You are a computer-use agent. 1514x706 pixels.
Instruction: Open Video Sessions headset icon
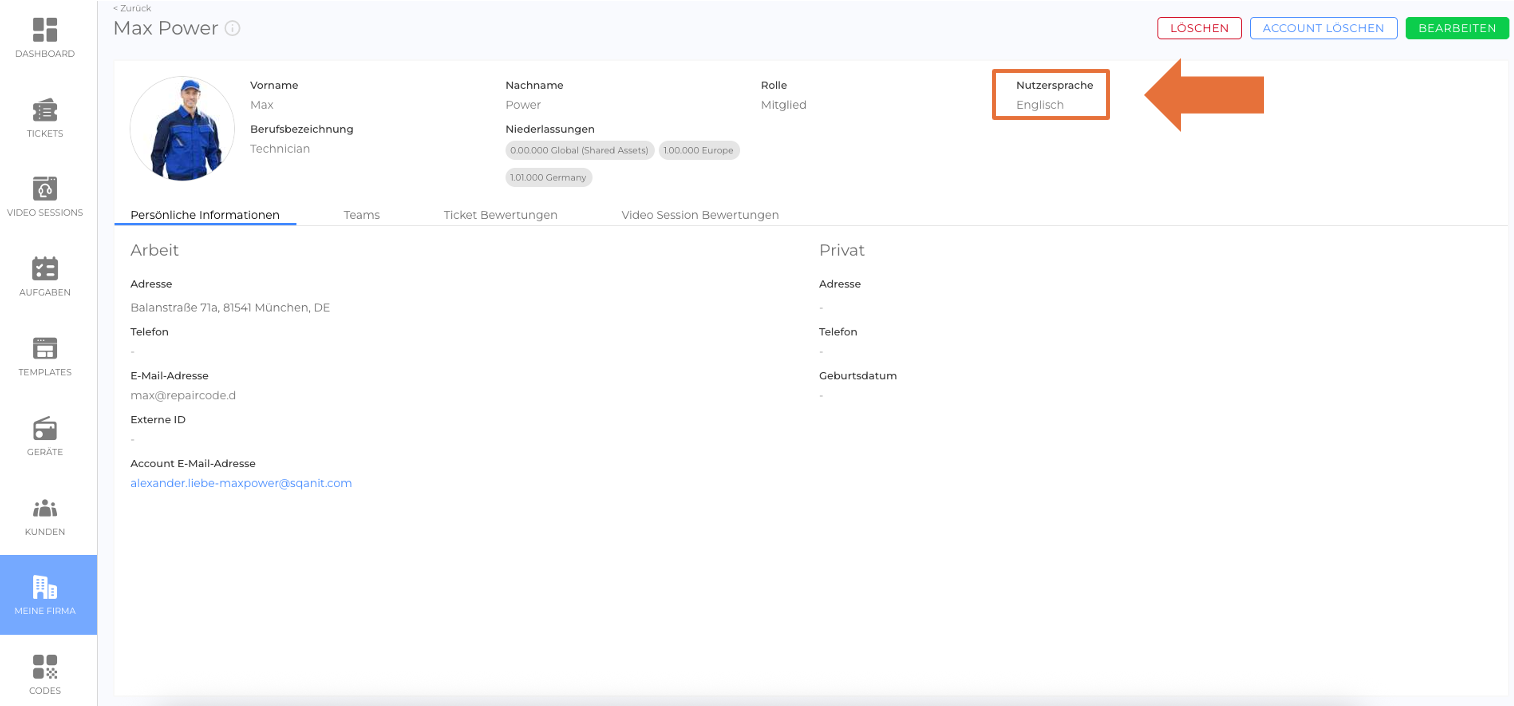pyautogui.click(x=45, y=189)
